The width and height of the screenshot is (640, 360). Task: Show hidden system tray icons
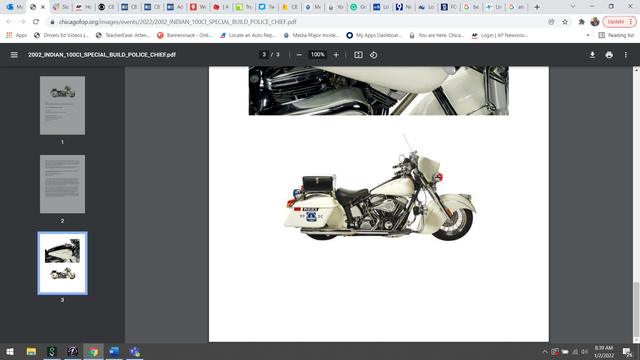(x=544, y=351)
